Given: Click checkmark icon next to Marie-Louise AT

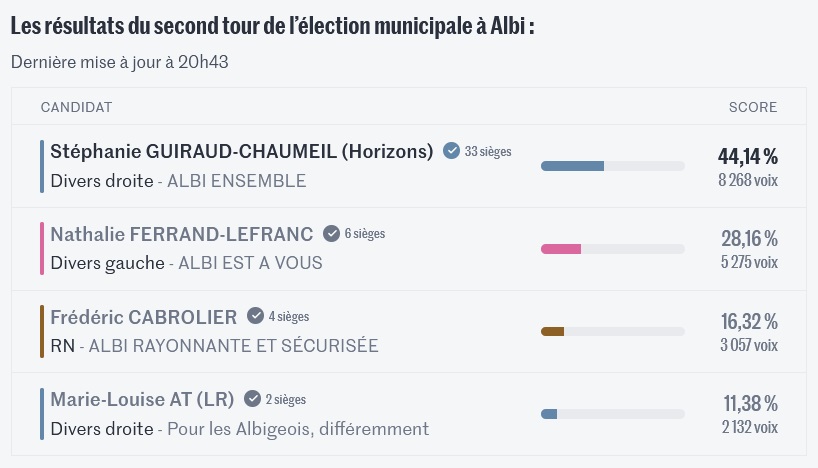Looking at the screenshot, I should (252, 399).
